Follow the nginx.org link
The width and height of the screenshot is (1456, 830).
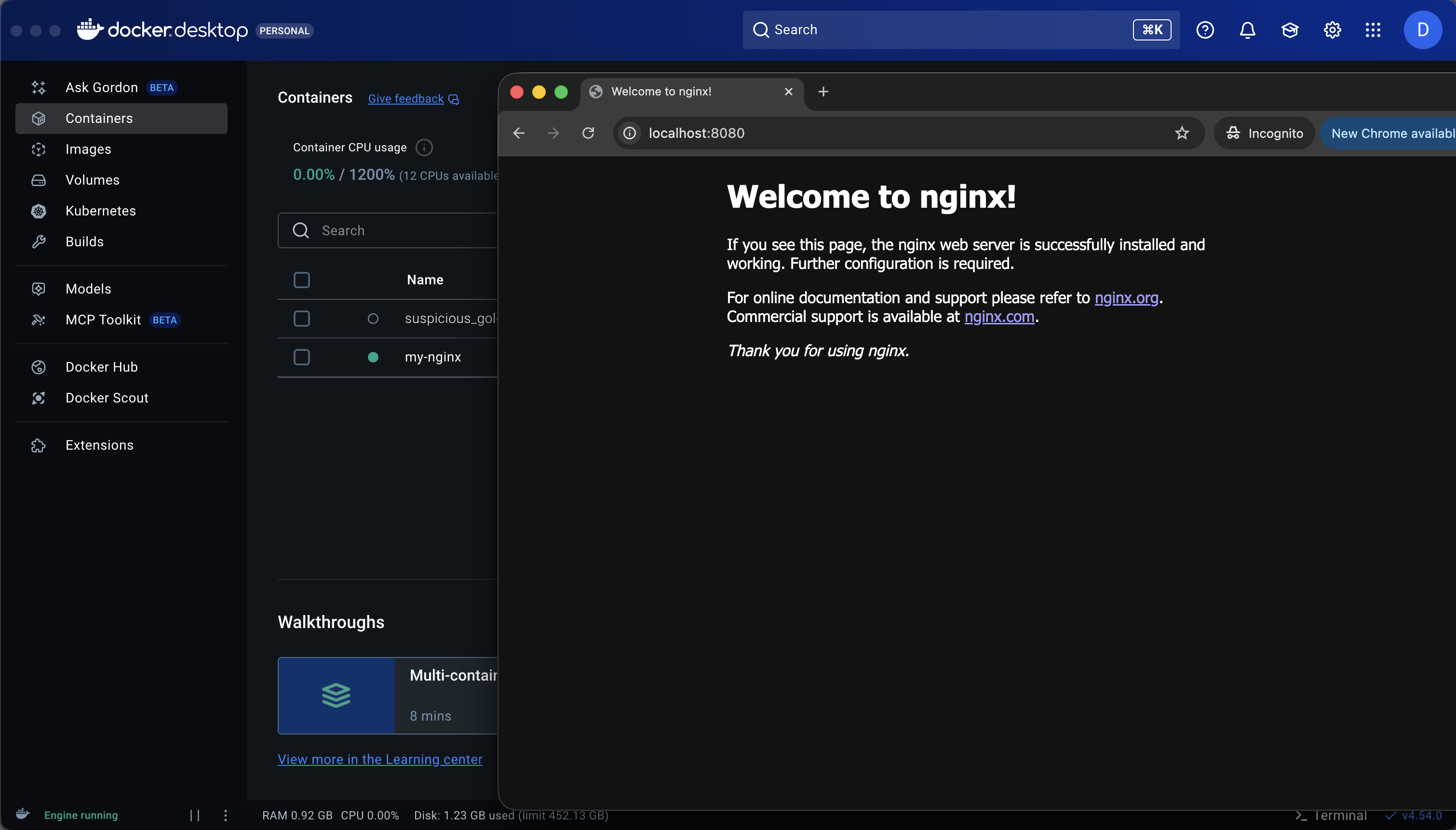point(1127,297)
